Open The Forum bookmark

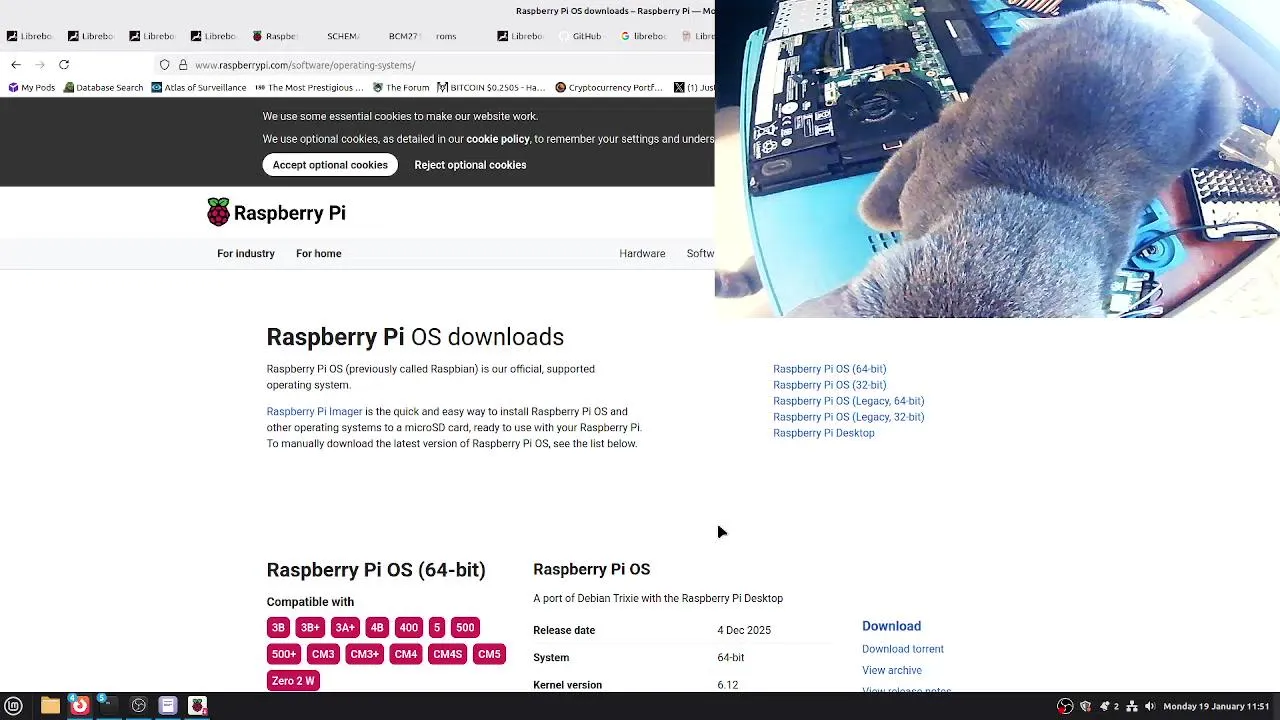pyautogui.click(x=401, y=88)
